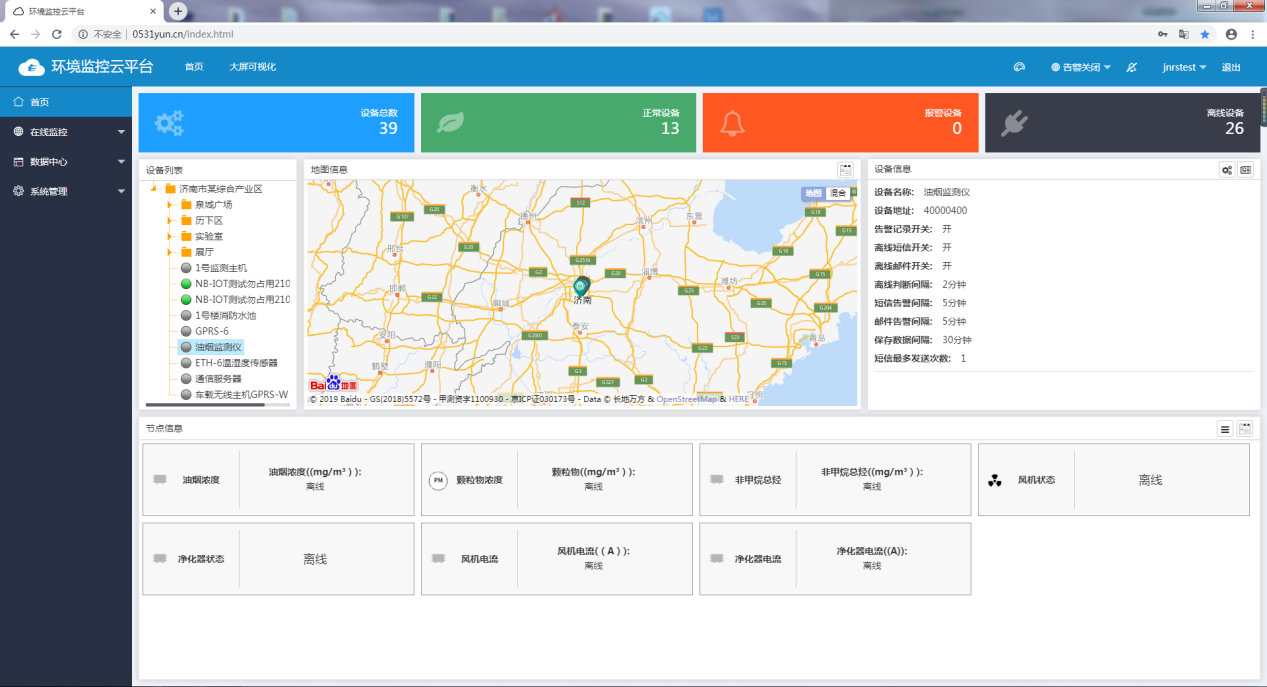The image size is (1267, 687).
Task: Expand the 实验室 folder
Action: pos(170,236)
